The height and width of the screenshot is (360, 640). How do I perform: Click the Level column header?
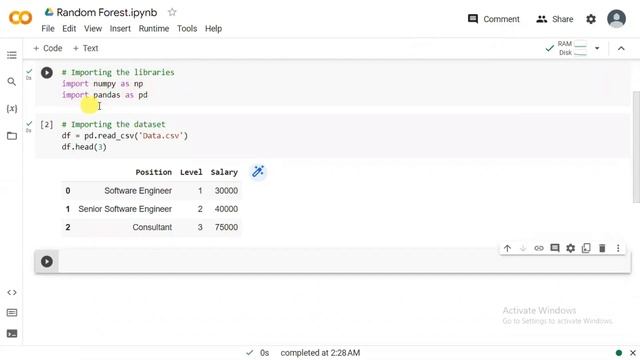[191, 172]
